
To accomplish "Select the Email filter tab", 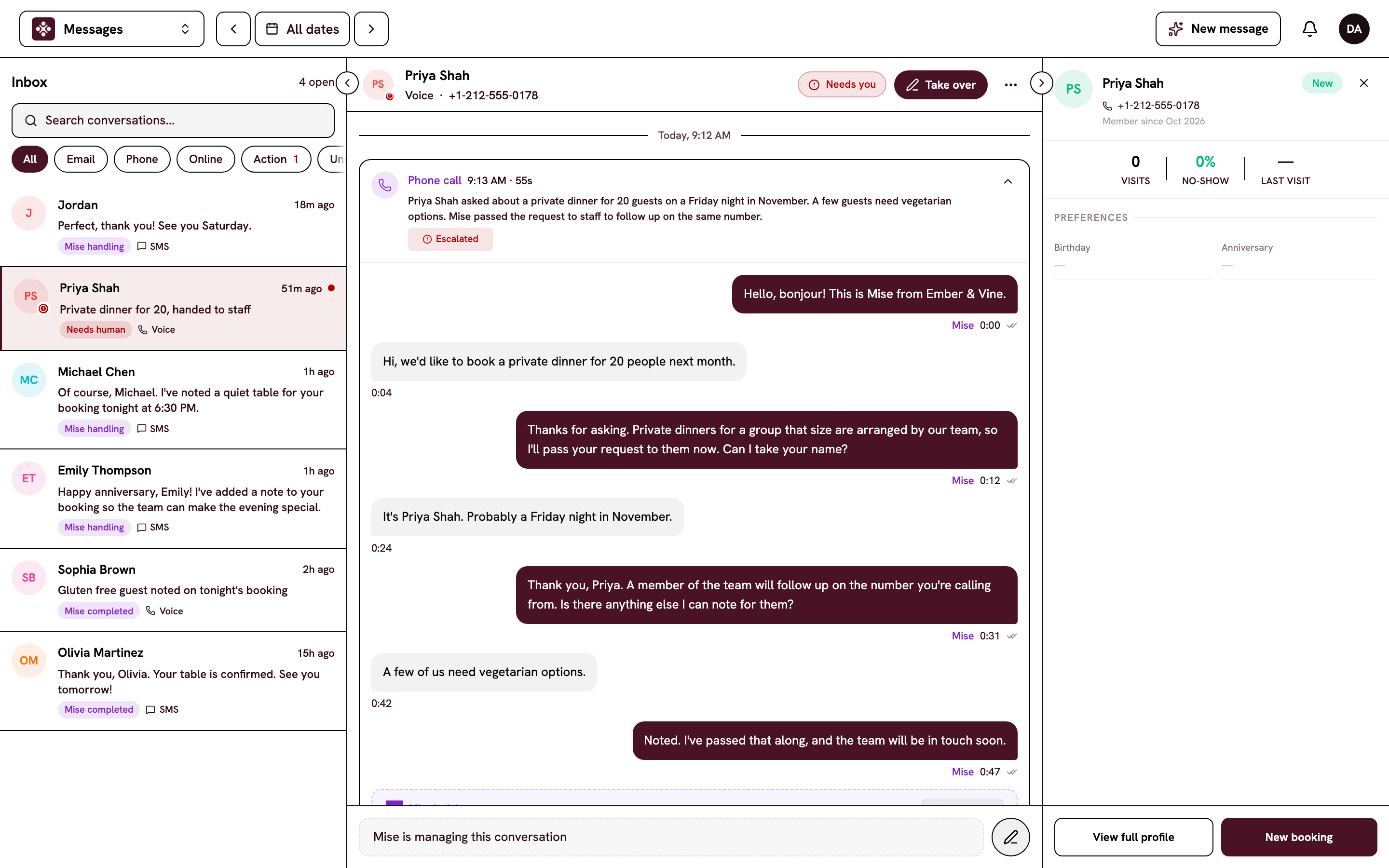I will click(81, 159).
